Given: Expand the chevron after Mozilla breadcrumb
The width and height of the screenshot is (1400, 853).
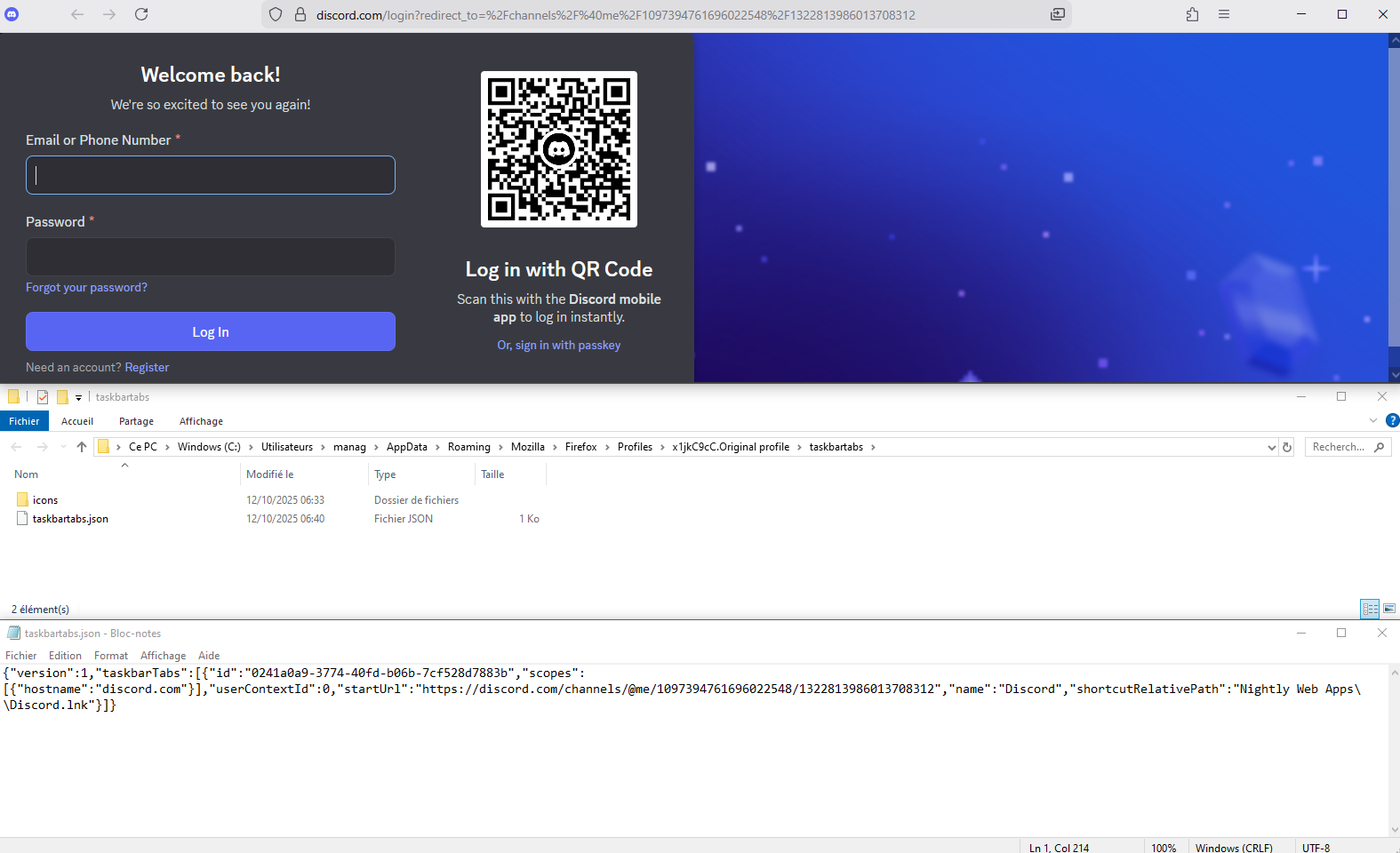Looking at the screenshot, I should 555,447.
